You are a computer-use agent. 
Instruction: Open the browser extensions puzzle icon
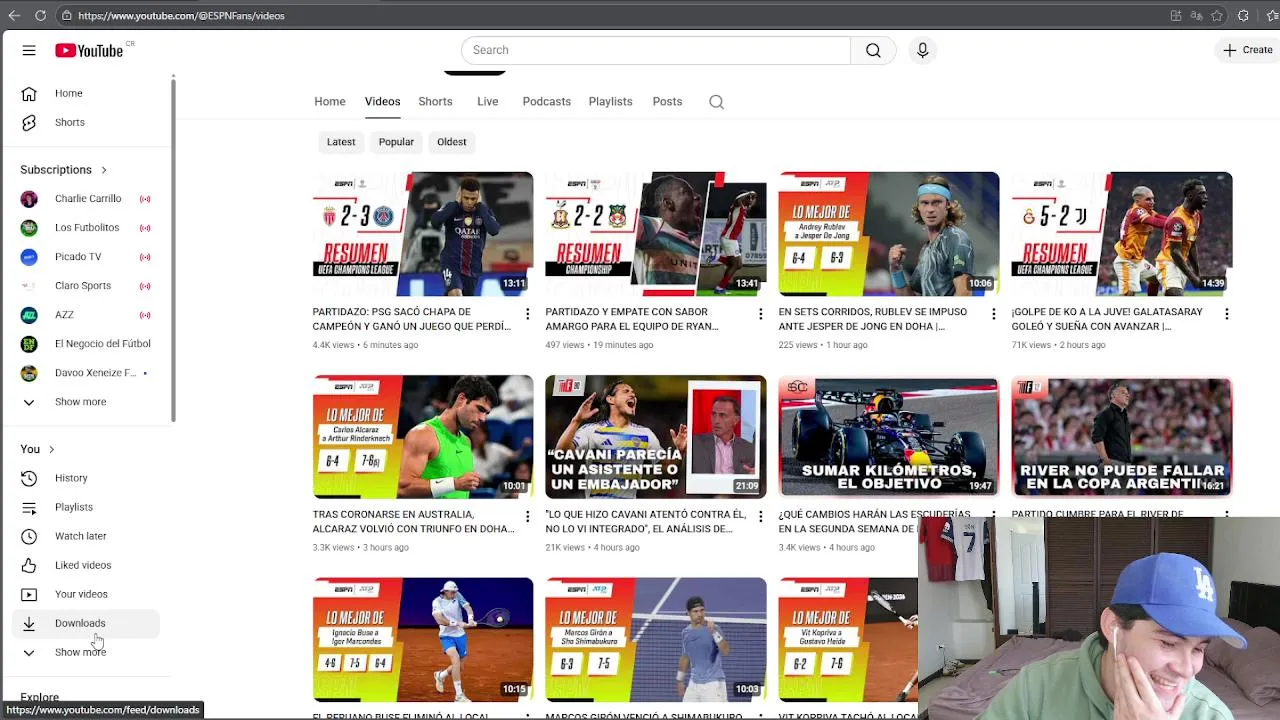pyautogui.click(x=1243, y=15)
